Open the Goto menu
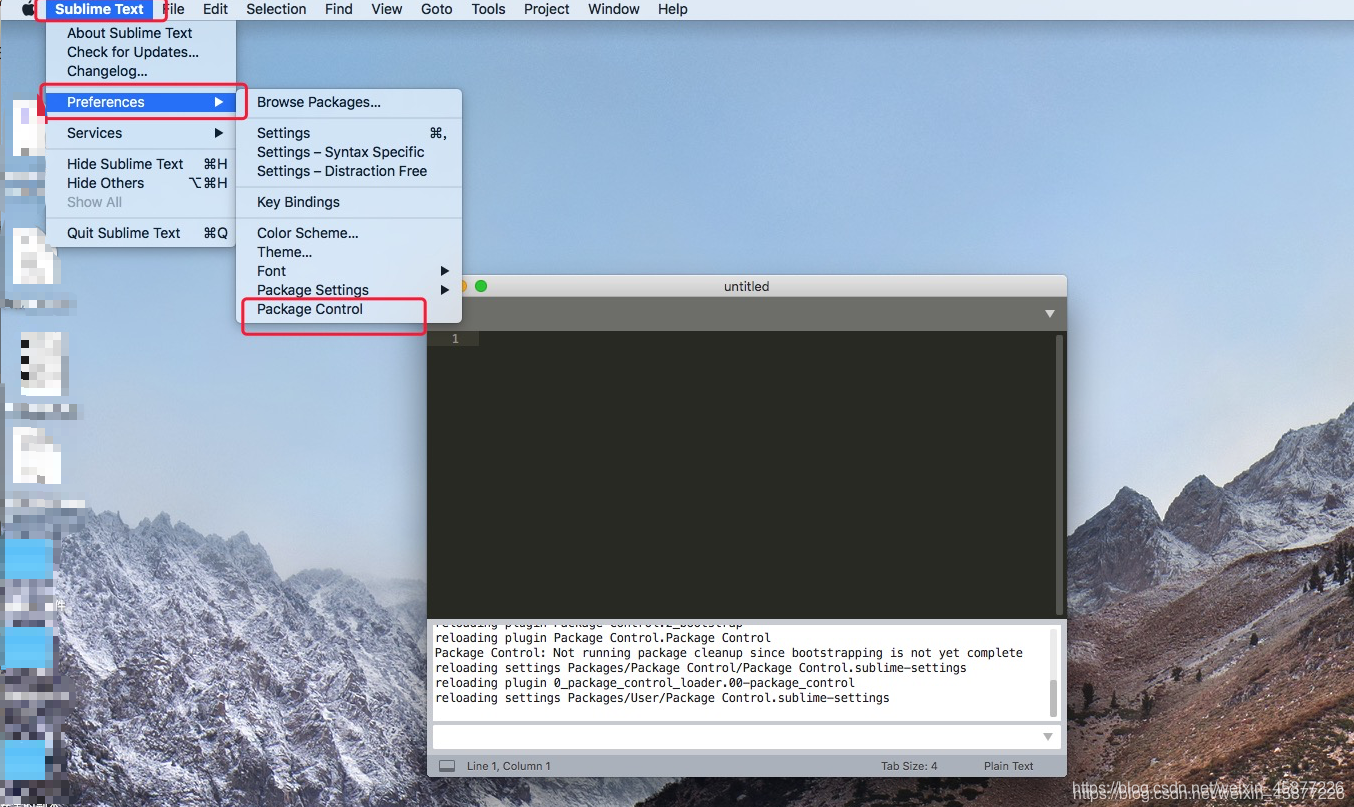 coord(436,9)
